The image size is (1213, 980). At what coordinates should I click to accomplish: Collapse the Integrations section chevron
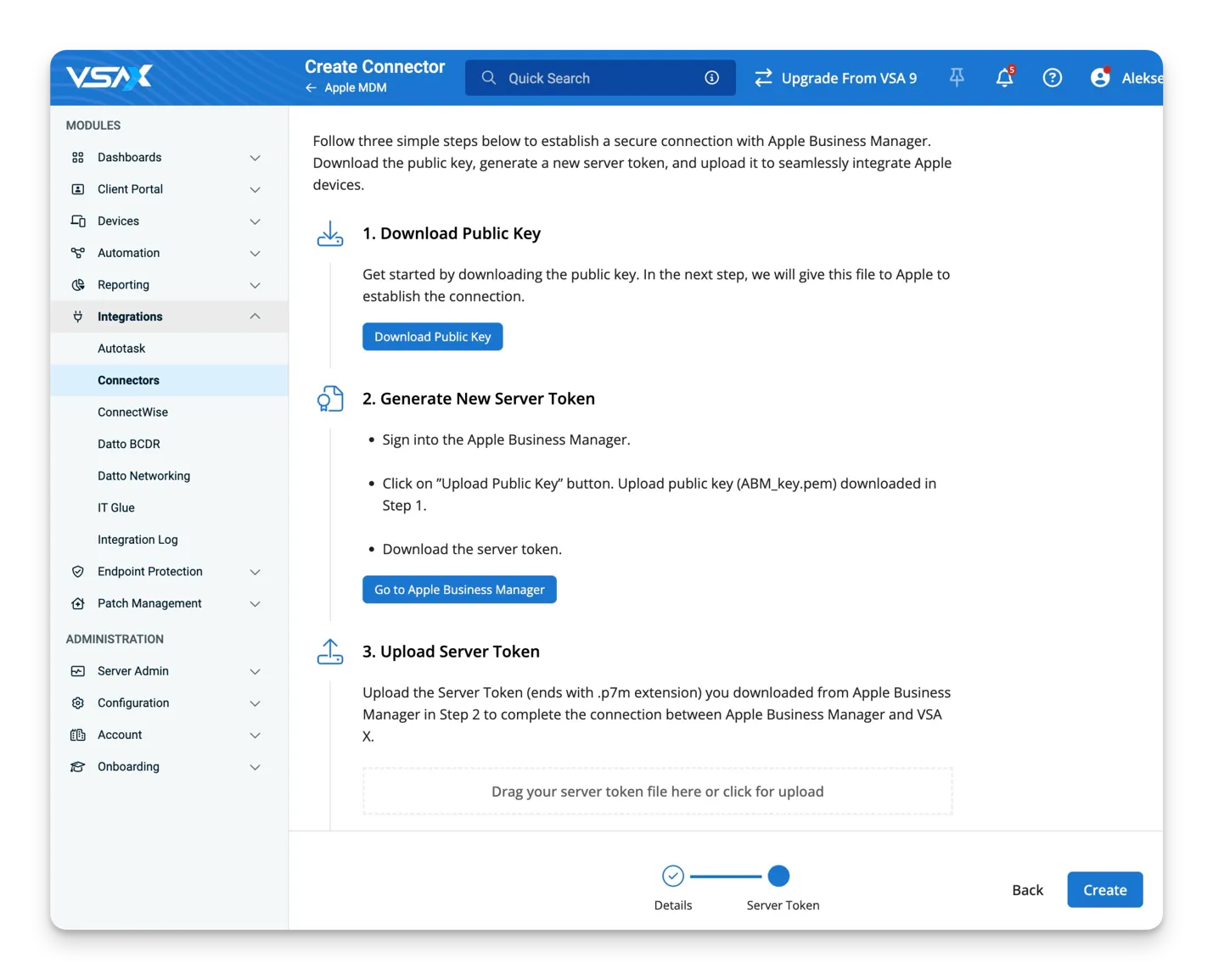(255, 316)
